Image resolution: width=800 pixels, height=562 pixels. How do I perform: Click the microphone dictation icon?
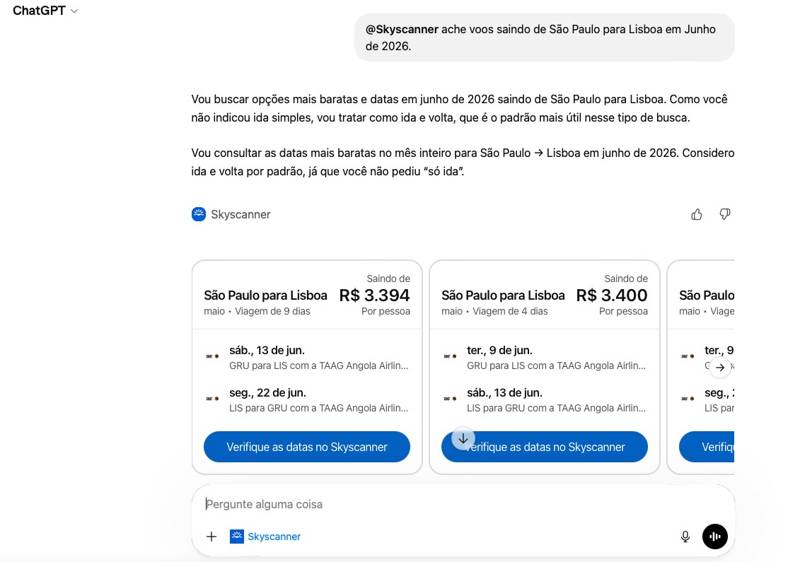point(685,536)
